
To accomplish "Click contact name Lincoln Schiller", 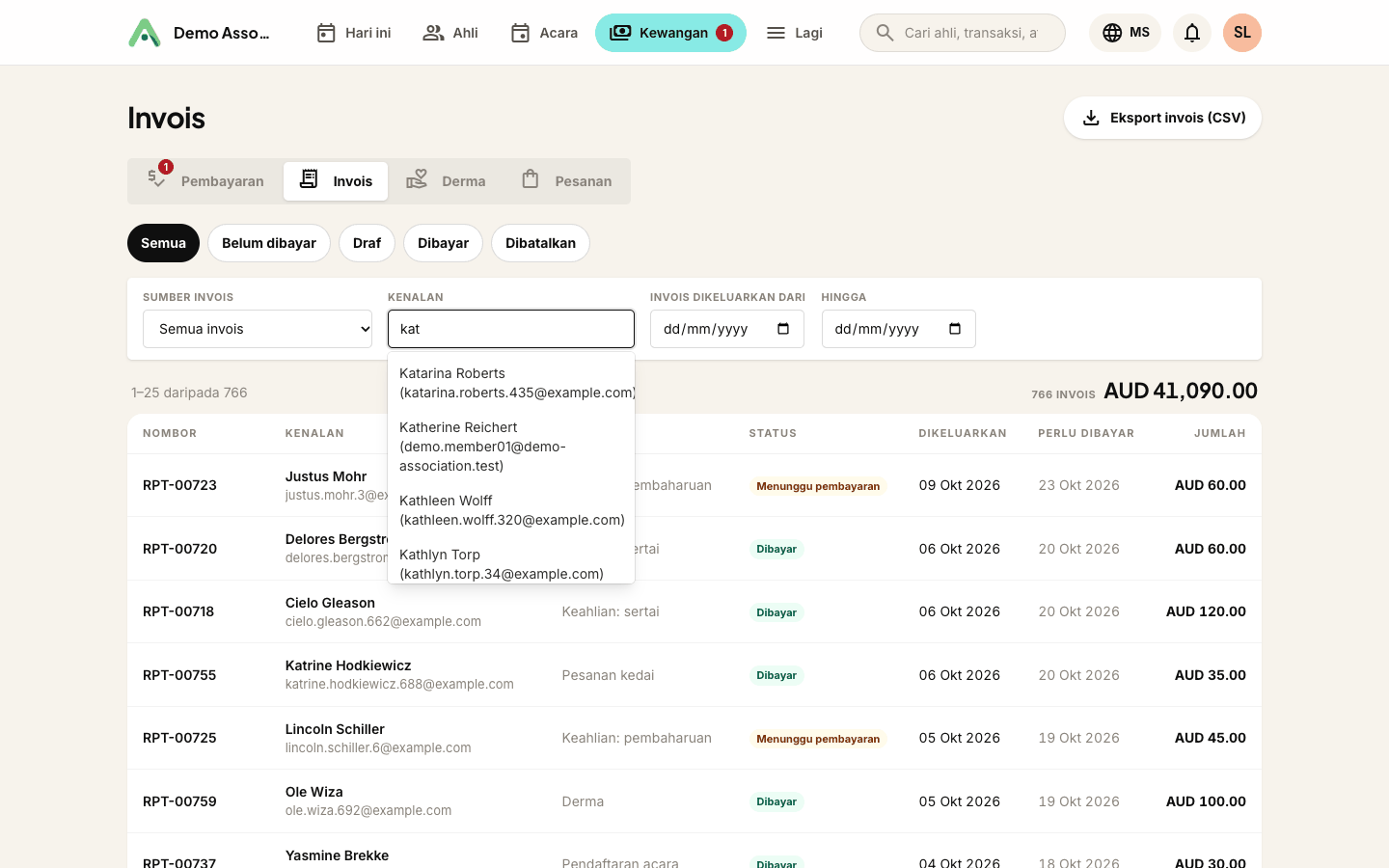I will click(x=335, y=729).
